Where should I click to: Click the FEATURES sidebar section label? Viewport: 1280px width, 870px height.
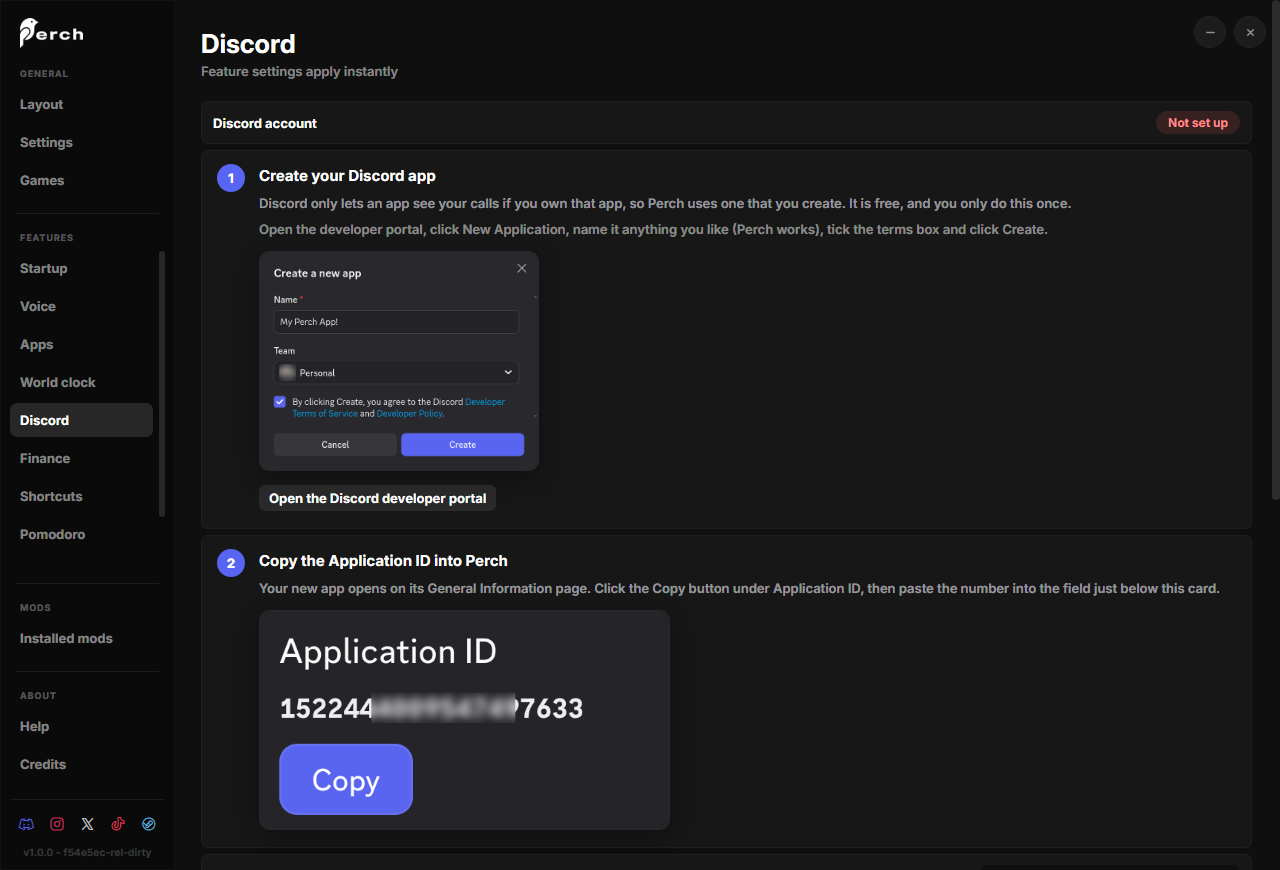[47, 238]
